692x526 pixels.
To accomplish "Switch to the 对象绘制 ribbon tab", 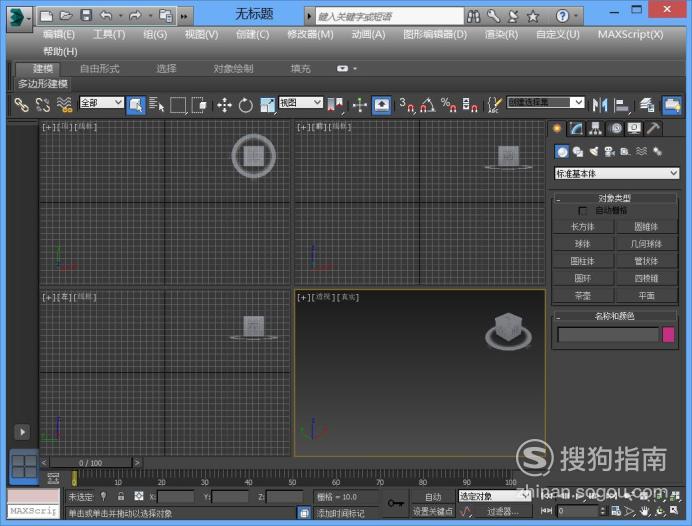I will pos(233,68).
